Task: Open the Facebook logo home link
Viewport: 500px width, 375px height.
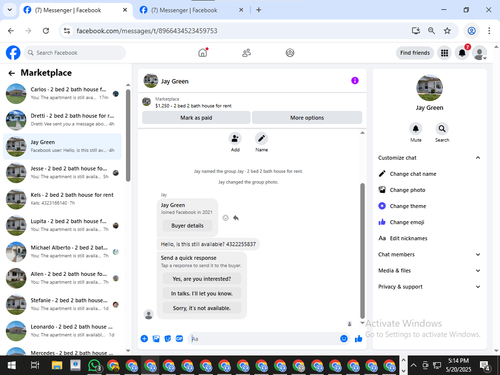Action: point(13,53)
